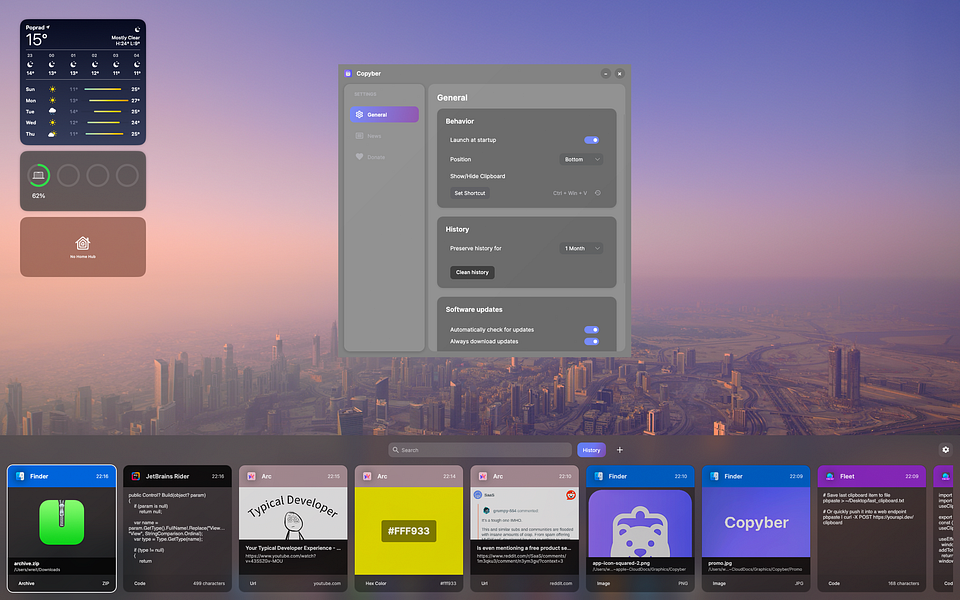
Task: Click the 'Is even mentioning a free product' title
Action: pyautogui.click(x=523, y=548)
